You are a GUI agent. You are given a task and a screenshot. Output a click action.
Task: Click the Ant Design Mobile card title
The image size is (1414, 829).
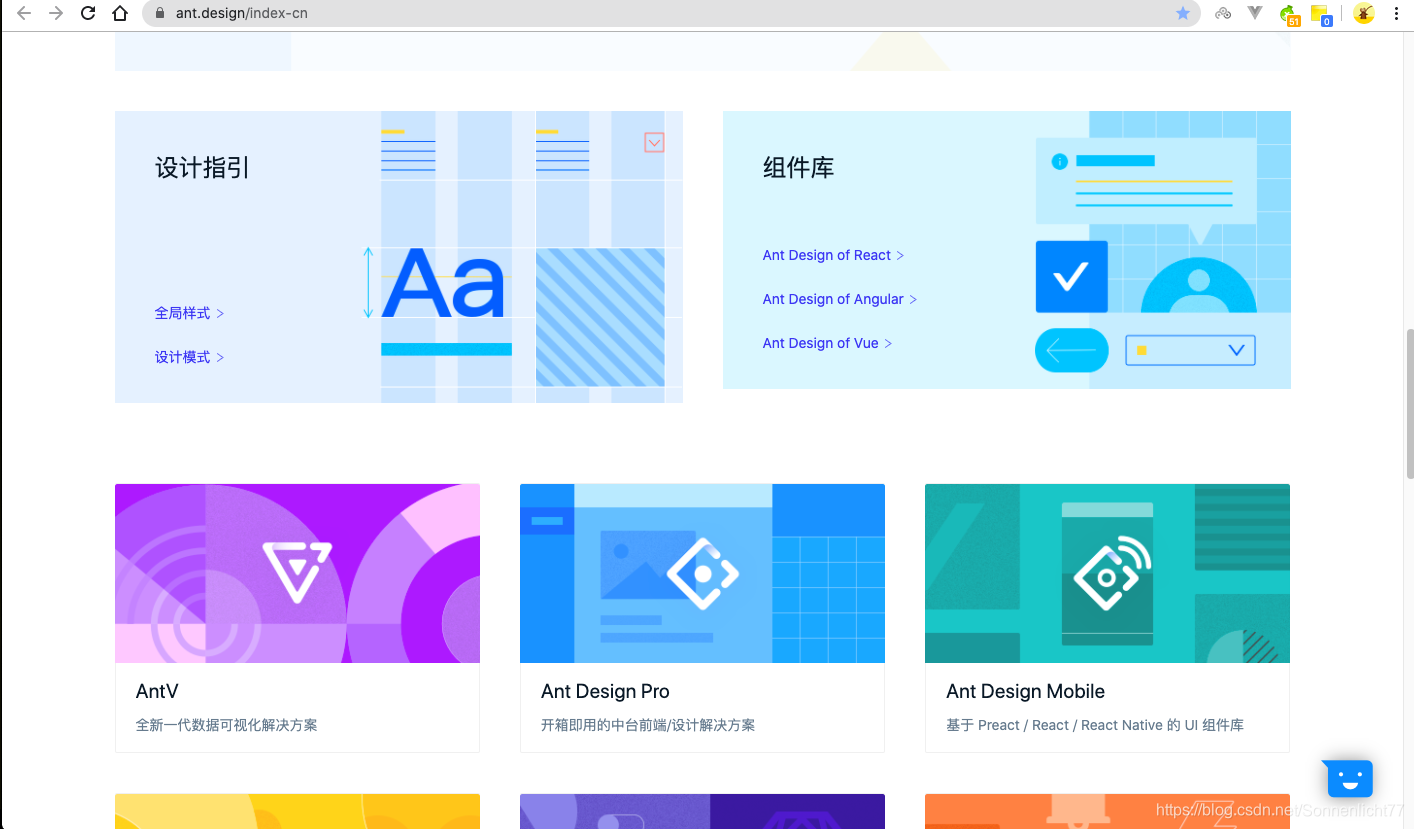click(x=1025, y=691)
